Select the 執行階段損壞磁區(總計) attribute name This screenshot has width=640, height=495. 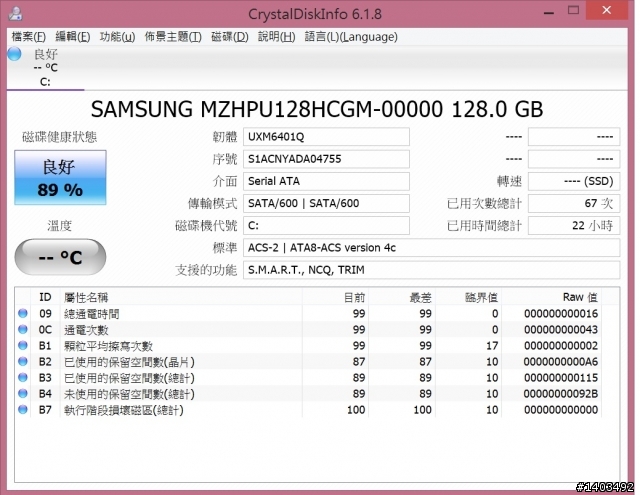coord(124,410)
